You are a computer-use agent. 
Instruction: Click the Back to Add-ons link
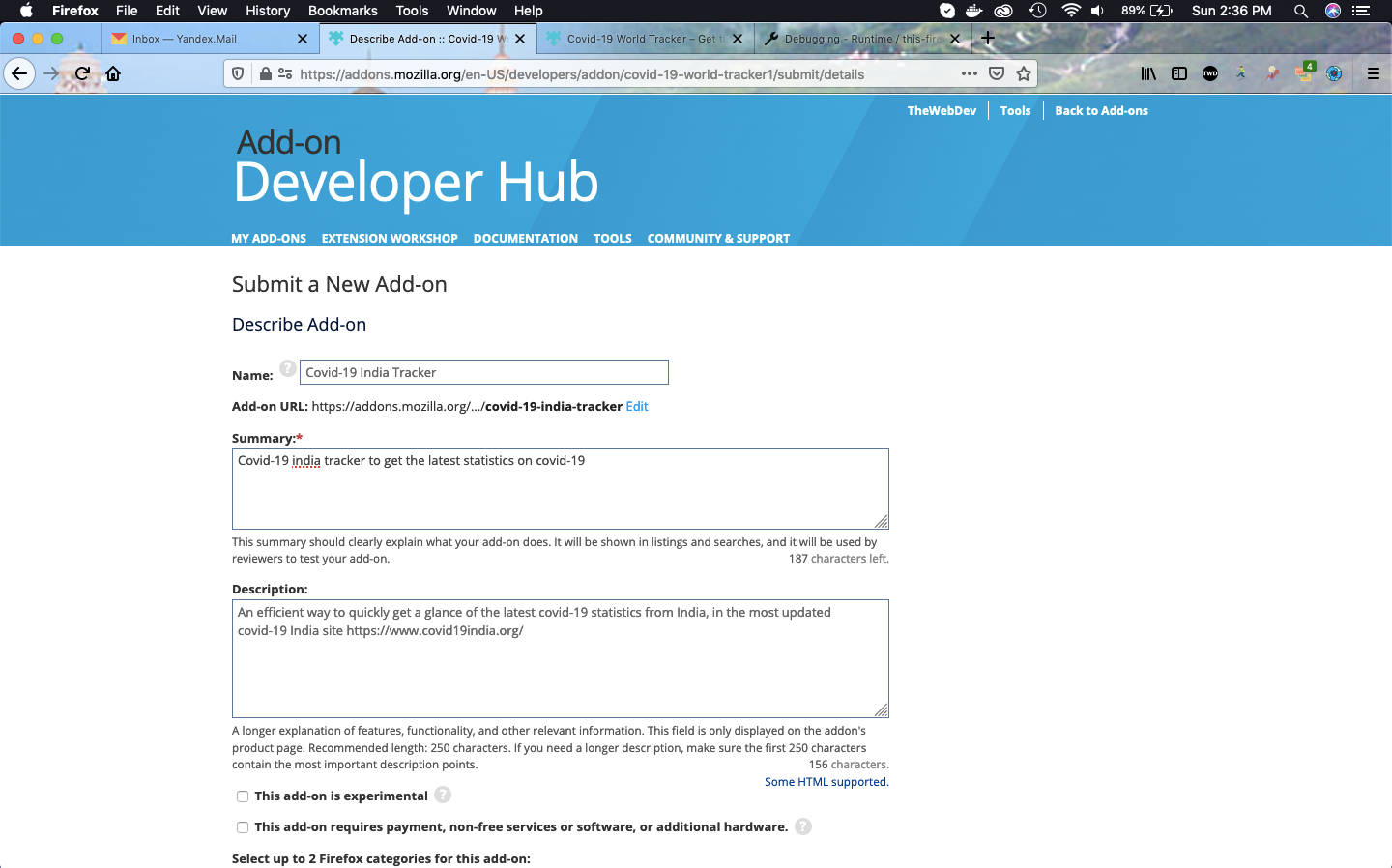pos(1101,111)
